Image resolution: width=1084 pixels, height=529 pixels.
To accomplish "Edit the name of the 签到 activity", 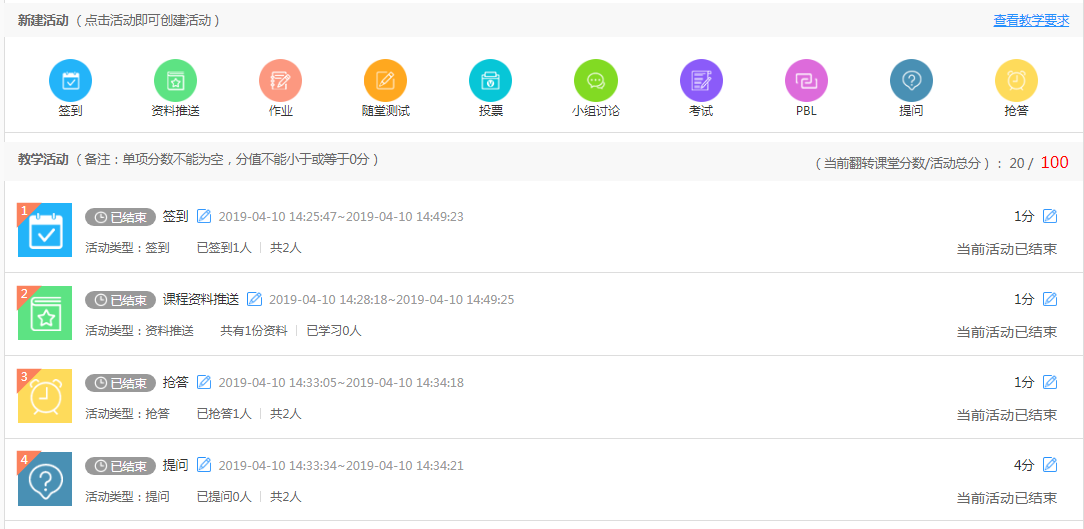I will coord(204,216).
